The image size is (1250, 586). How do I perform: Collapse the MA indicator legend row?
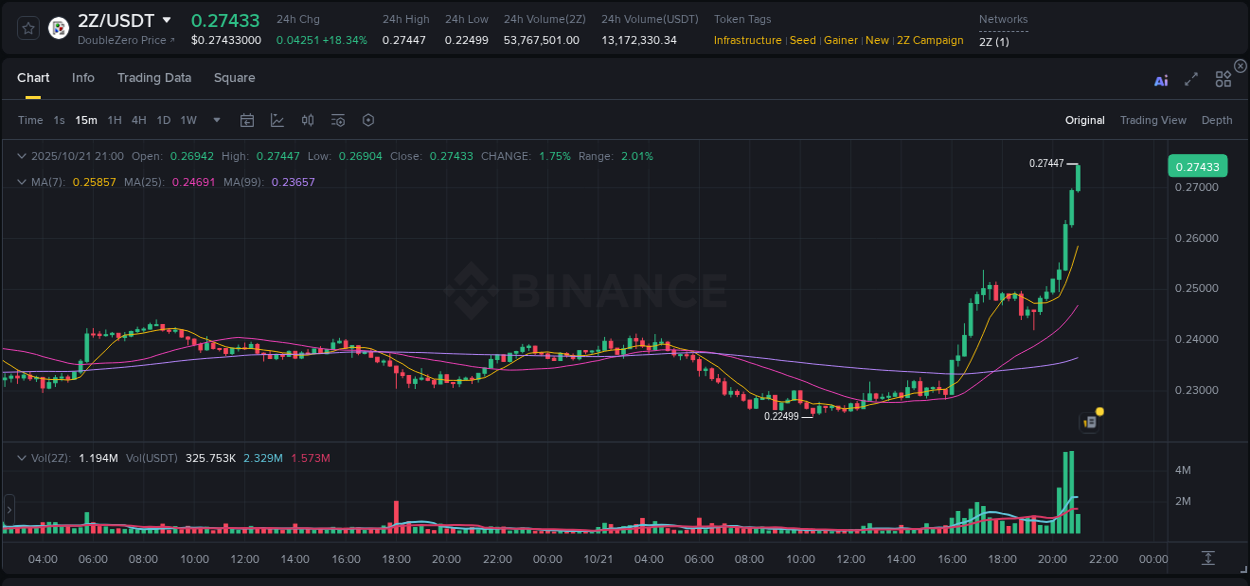22,181
